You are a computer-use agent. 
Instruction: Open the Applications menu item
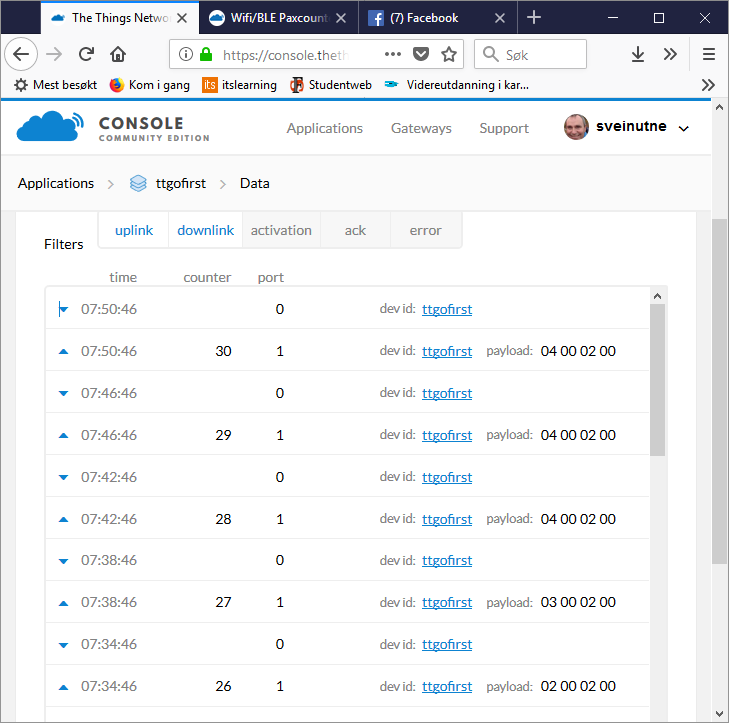click(325, 128)
